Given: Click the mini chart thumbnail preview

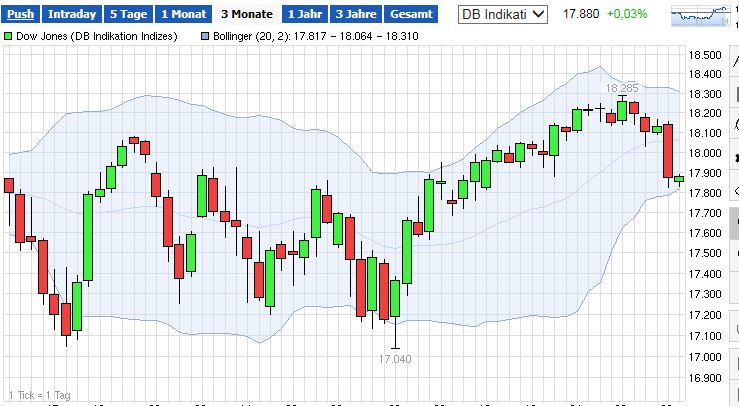Looking at the screenshot, I should coord(700,16).
